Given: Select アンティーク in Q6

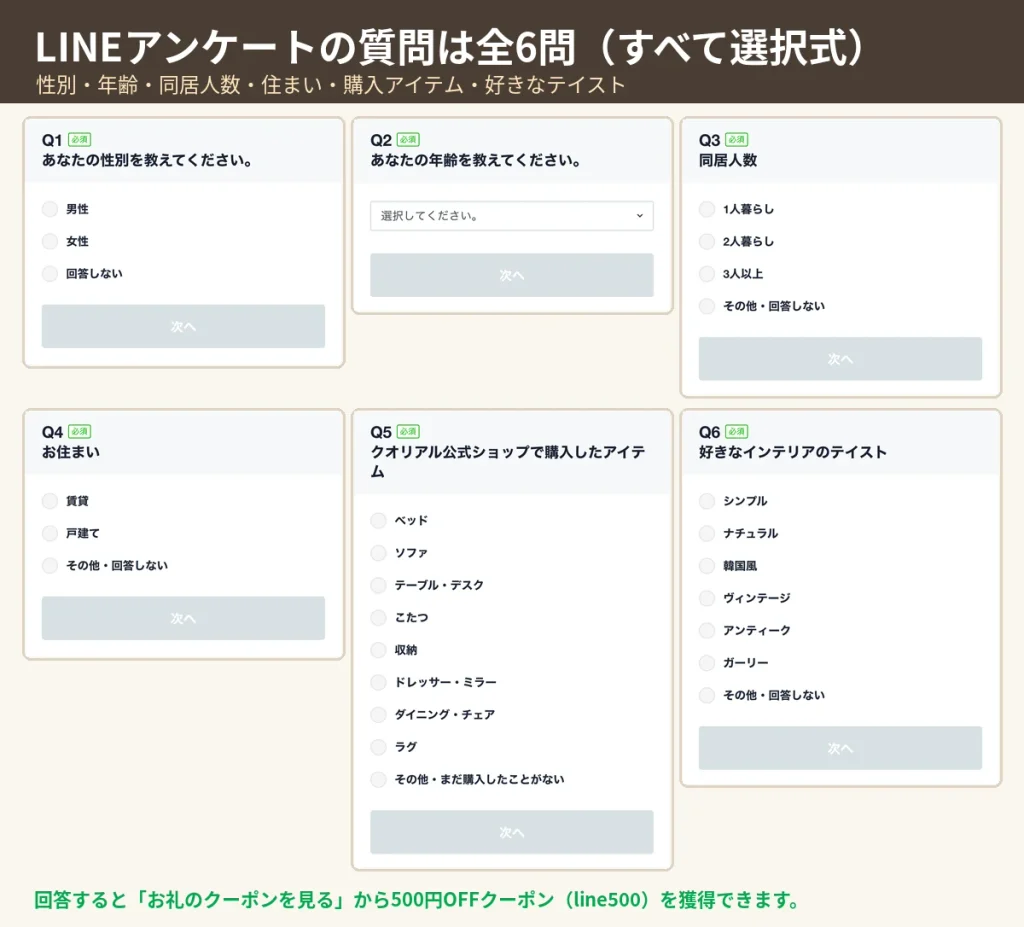Looking at the screenshot, I should (x=707, y=630).
